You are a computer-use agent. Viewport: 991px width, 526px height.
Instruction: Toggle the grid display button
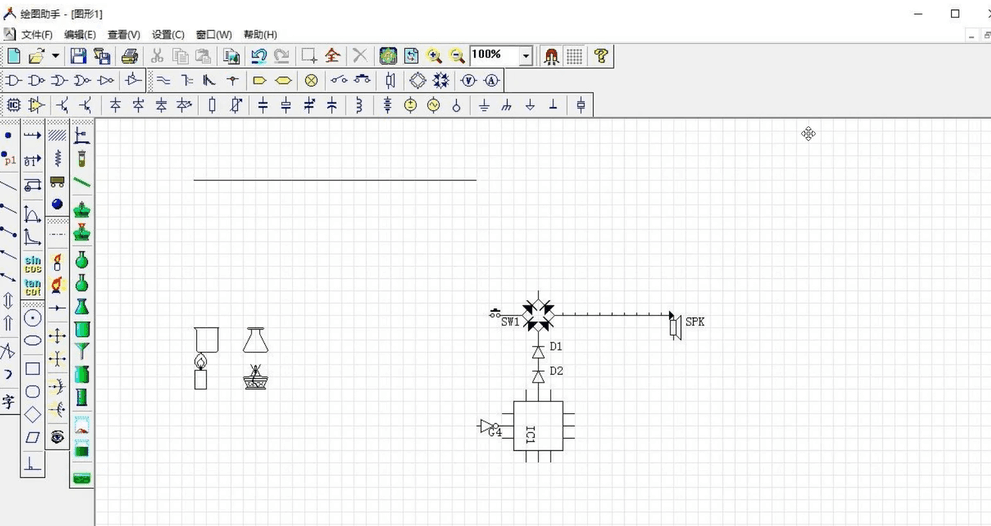point(574,56)
